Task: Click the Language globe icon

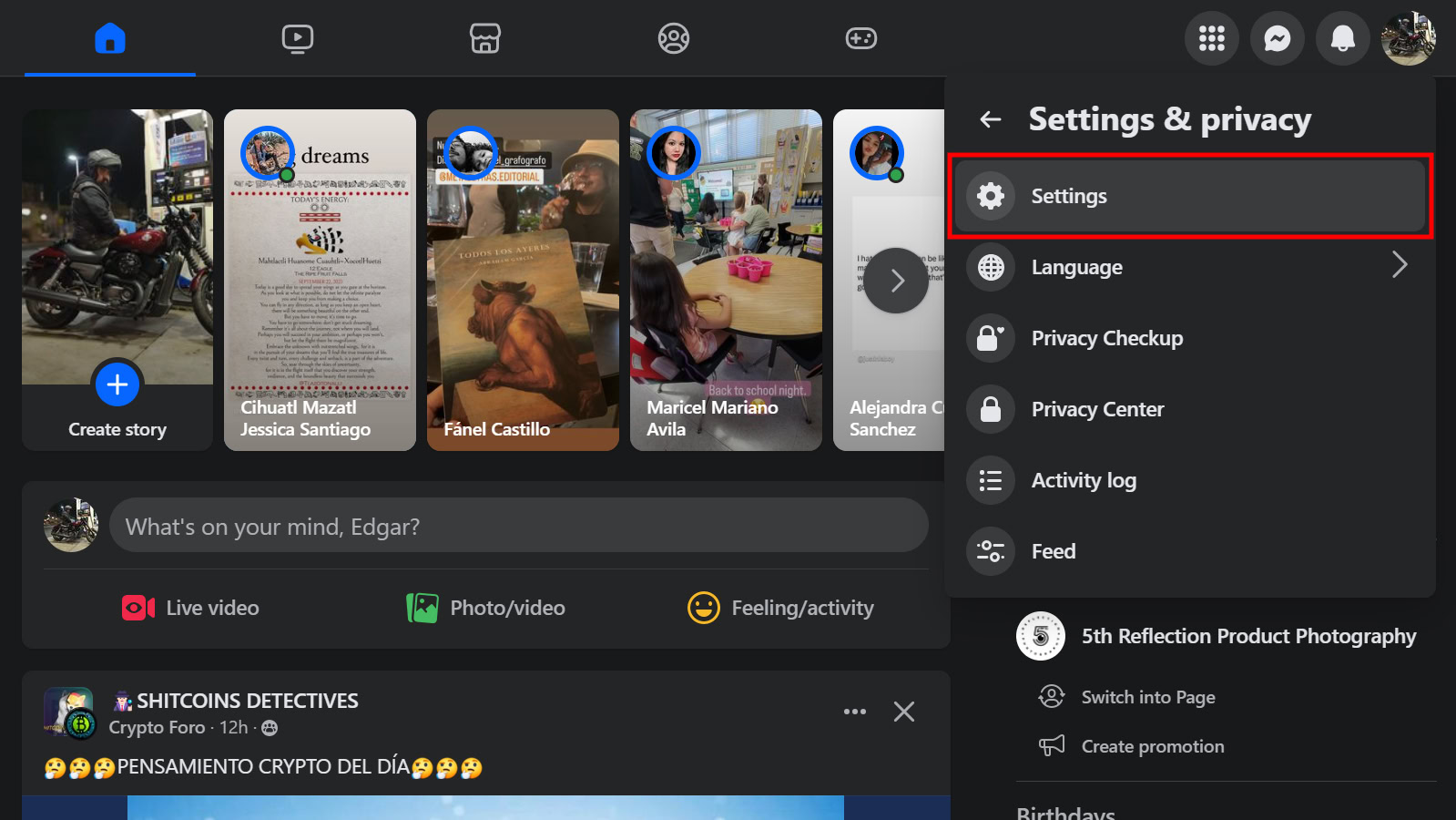Action: 991,267
